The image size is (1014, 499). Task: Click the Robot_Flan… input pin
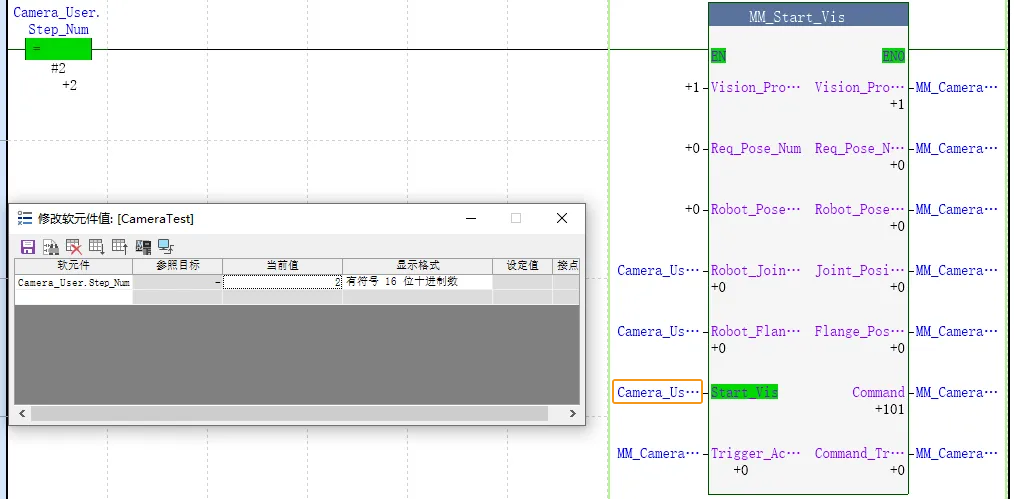click(755, 332)
